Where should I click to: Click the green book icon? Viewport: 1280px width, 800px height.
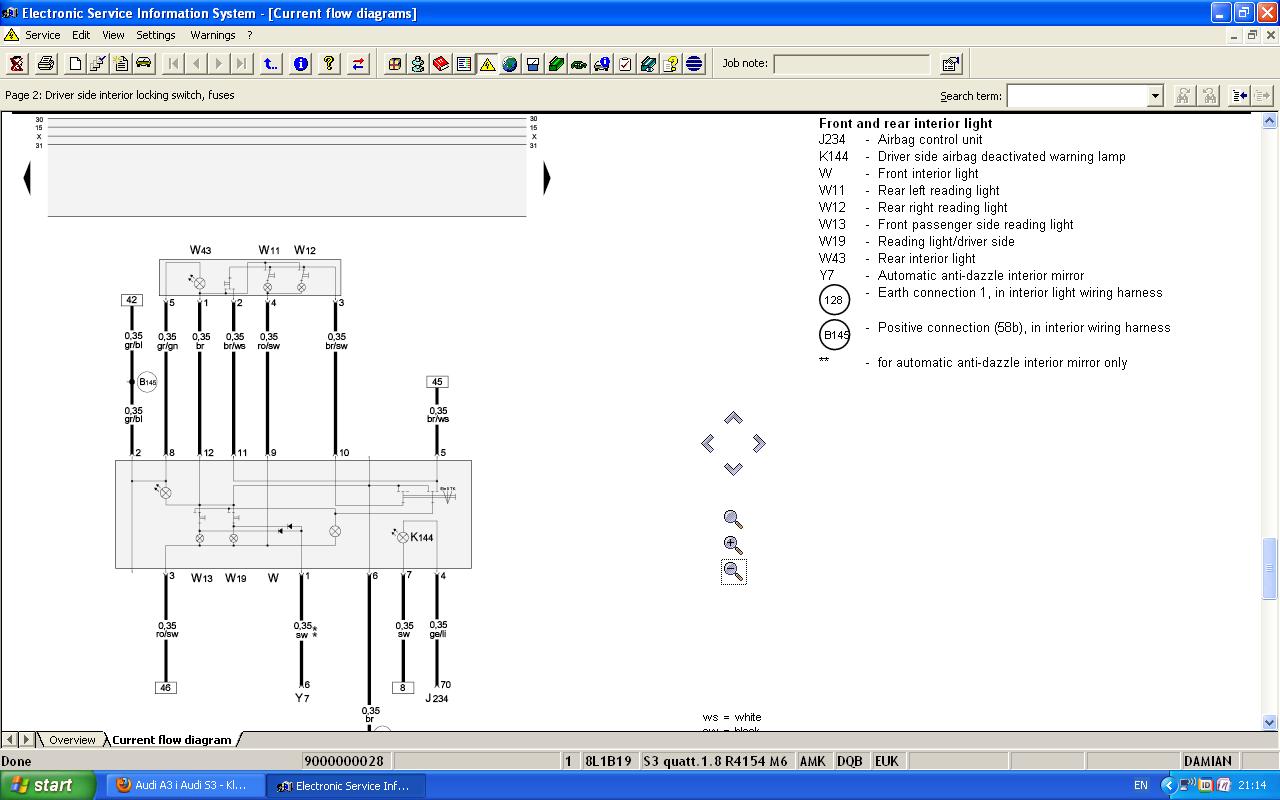coord(556,64)
